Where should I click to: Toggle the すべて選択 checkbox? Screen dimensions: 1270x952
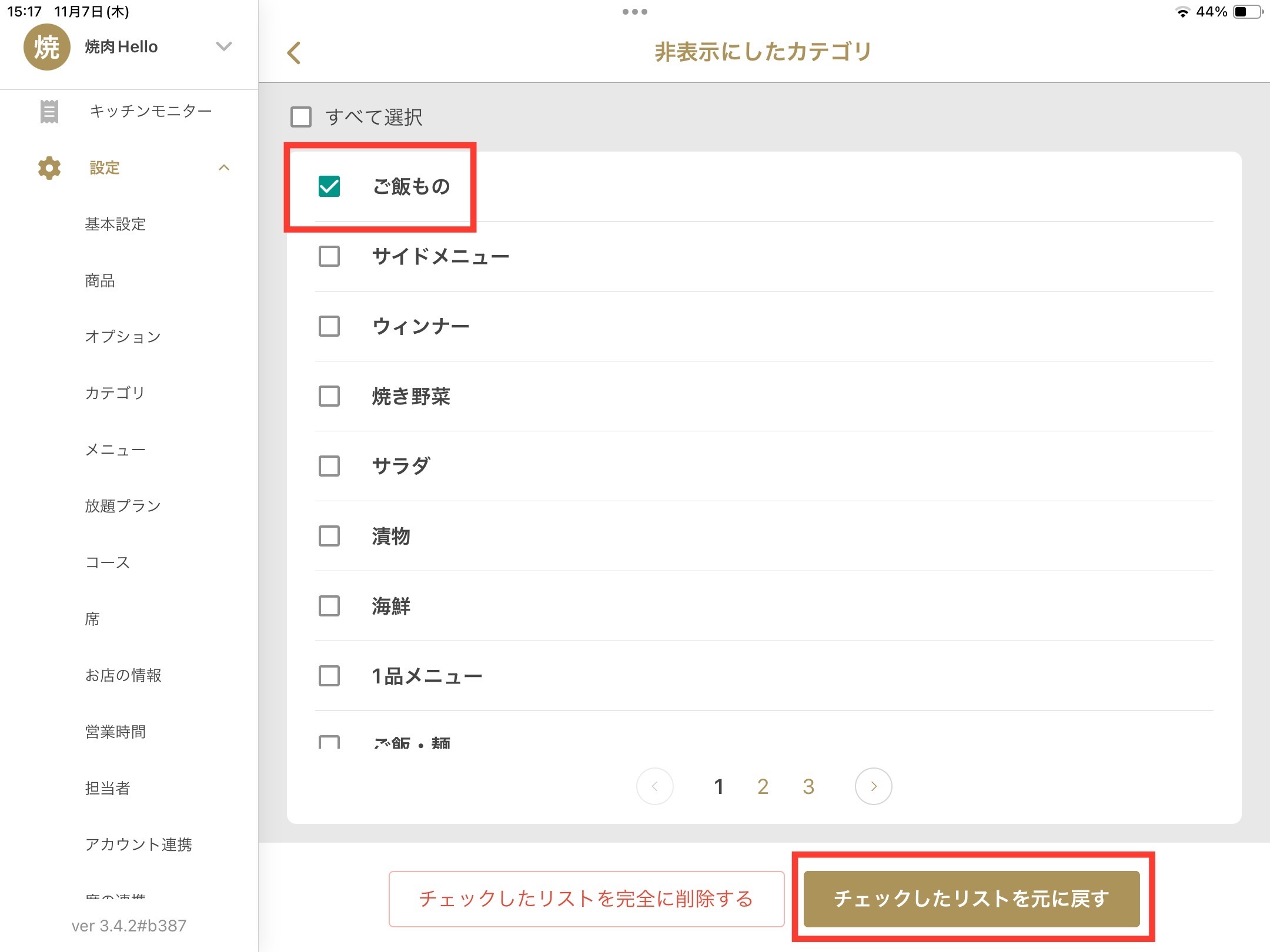pos(301,117)
